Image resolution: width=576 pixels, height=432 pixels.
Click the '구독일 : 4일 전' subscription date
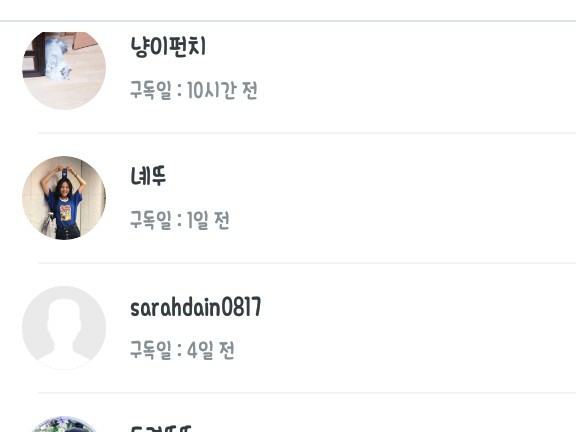click(182, 350)
